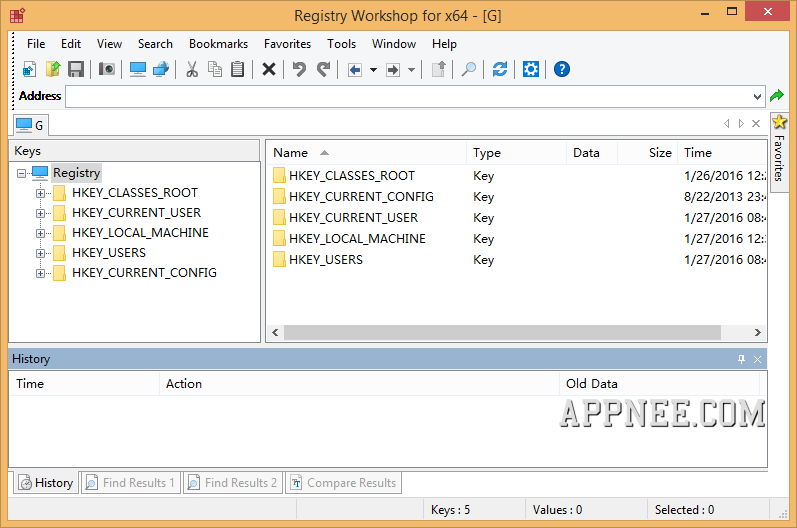Expand HKEY_USERS in the tree
797x528 pixels.
pyautogui.click(x=40, y=253)
